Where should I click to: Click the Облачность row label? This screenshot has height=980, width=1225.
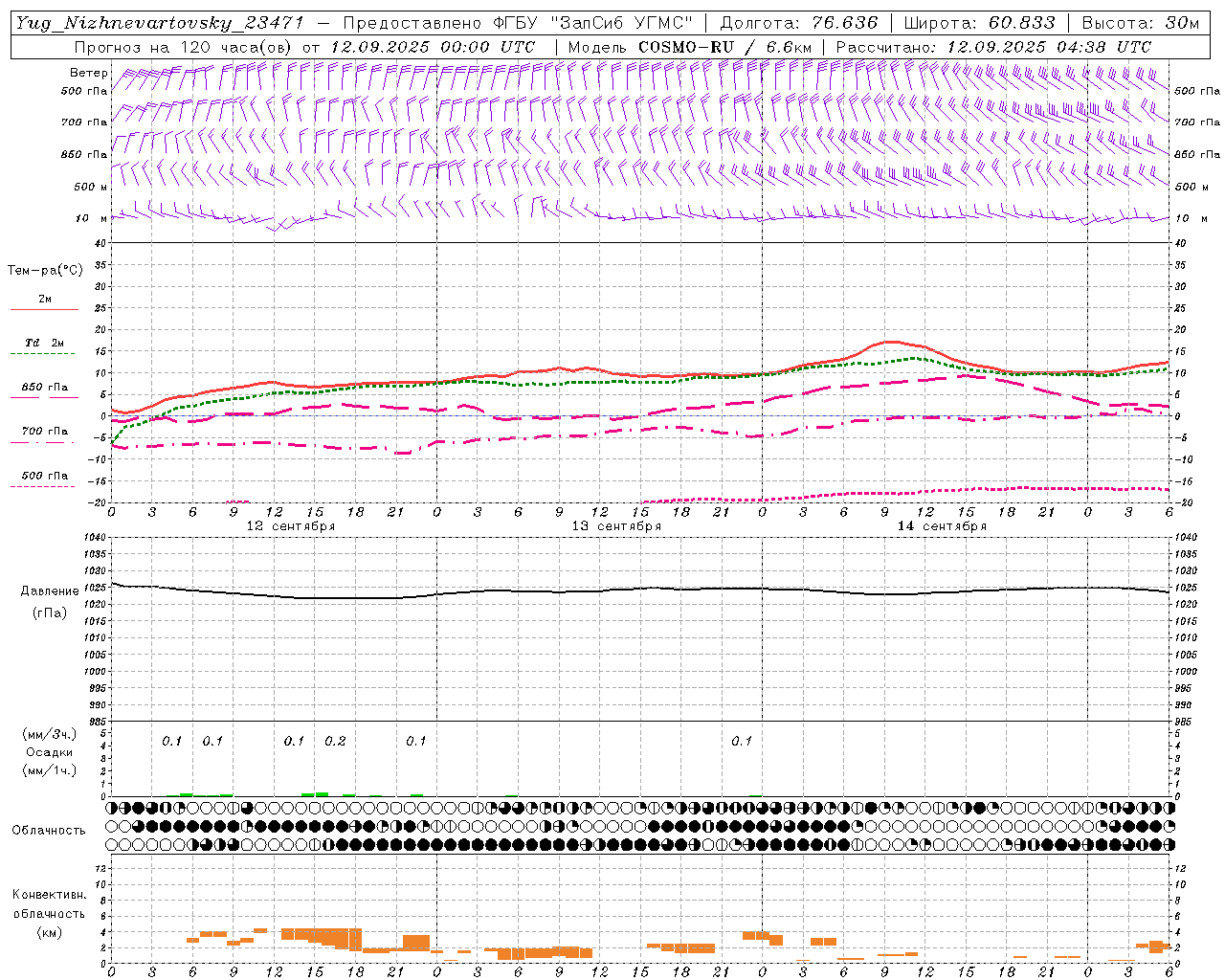click(x=49, y=830)
